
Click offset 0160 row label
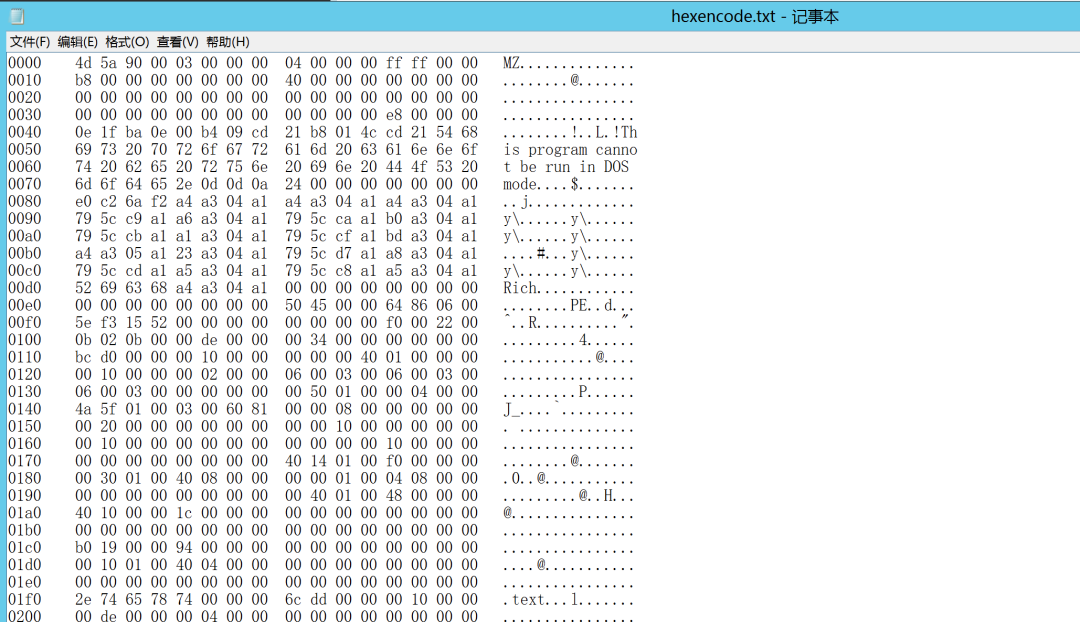25,444
